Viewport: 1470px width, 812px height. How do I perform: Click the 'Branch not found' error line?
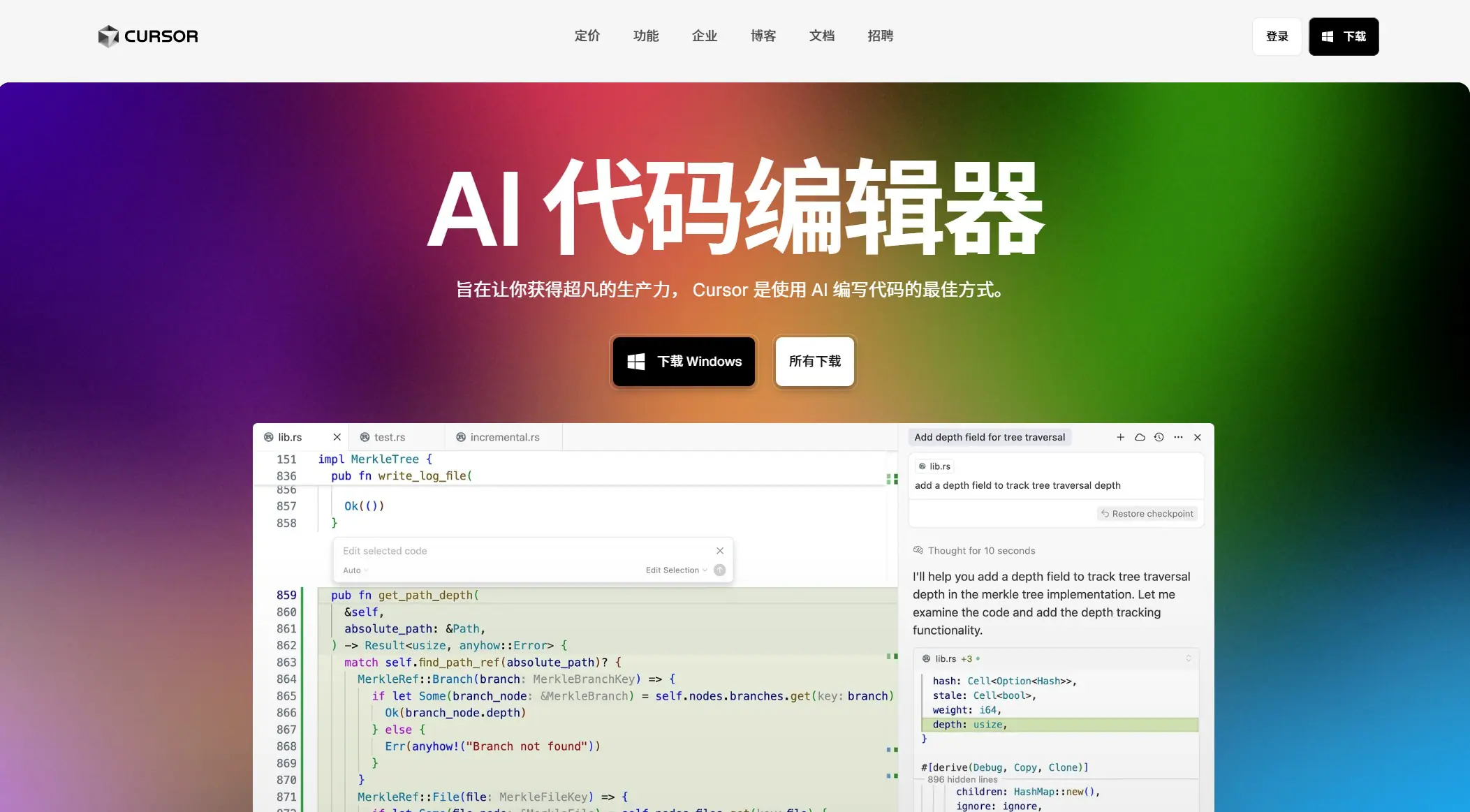[x=492, y=746]
